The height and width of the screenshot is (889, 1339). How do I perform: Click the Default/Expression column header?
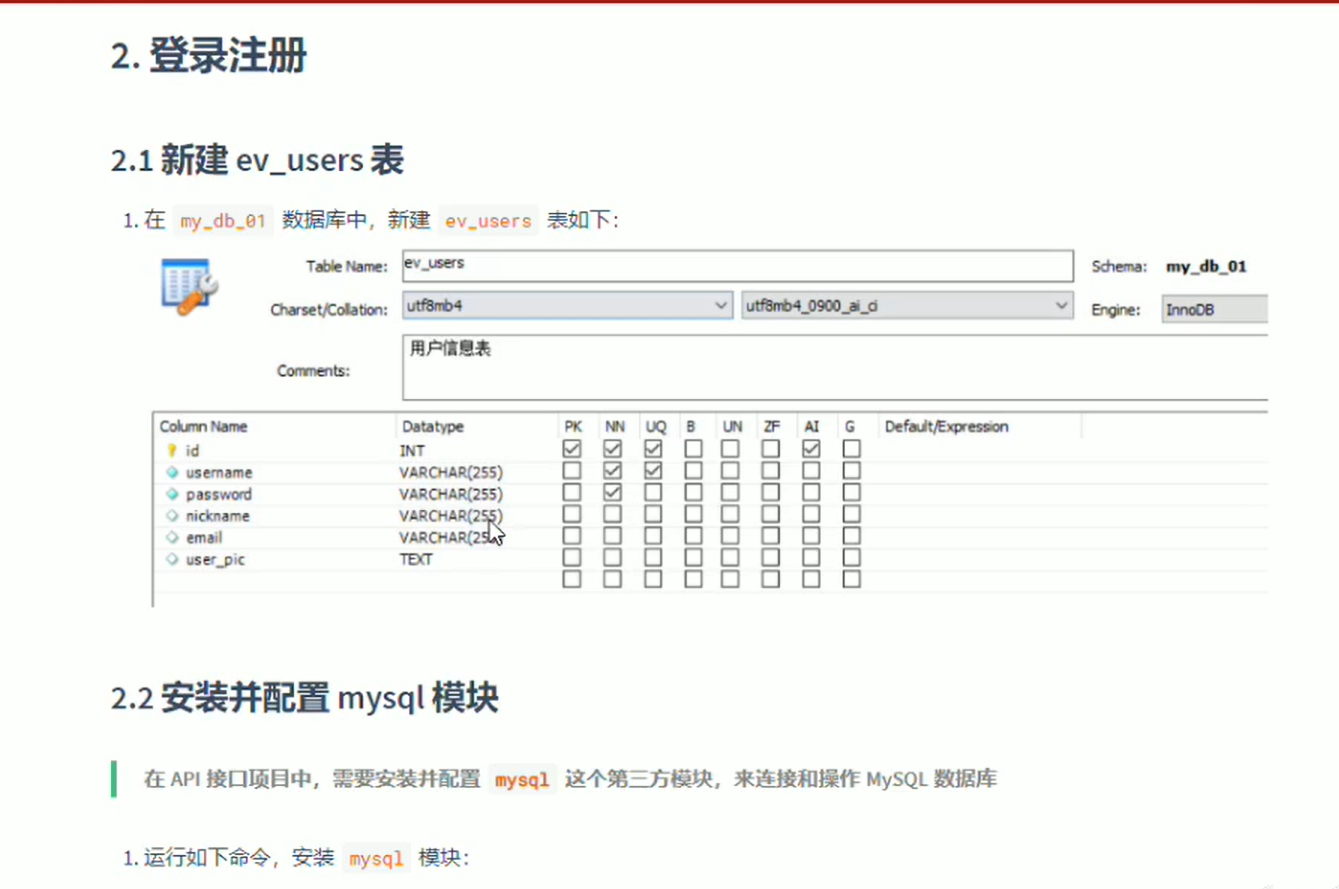[x=946, y=426]
